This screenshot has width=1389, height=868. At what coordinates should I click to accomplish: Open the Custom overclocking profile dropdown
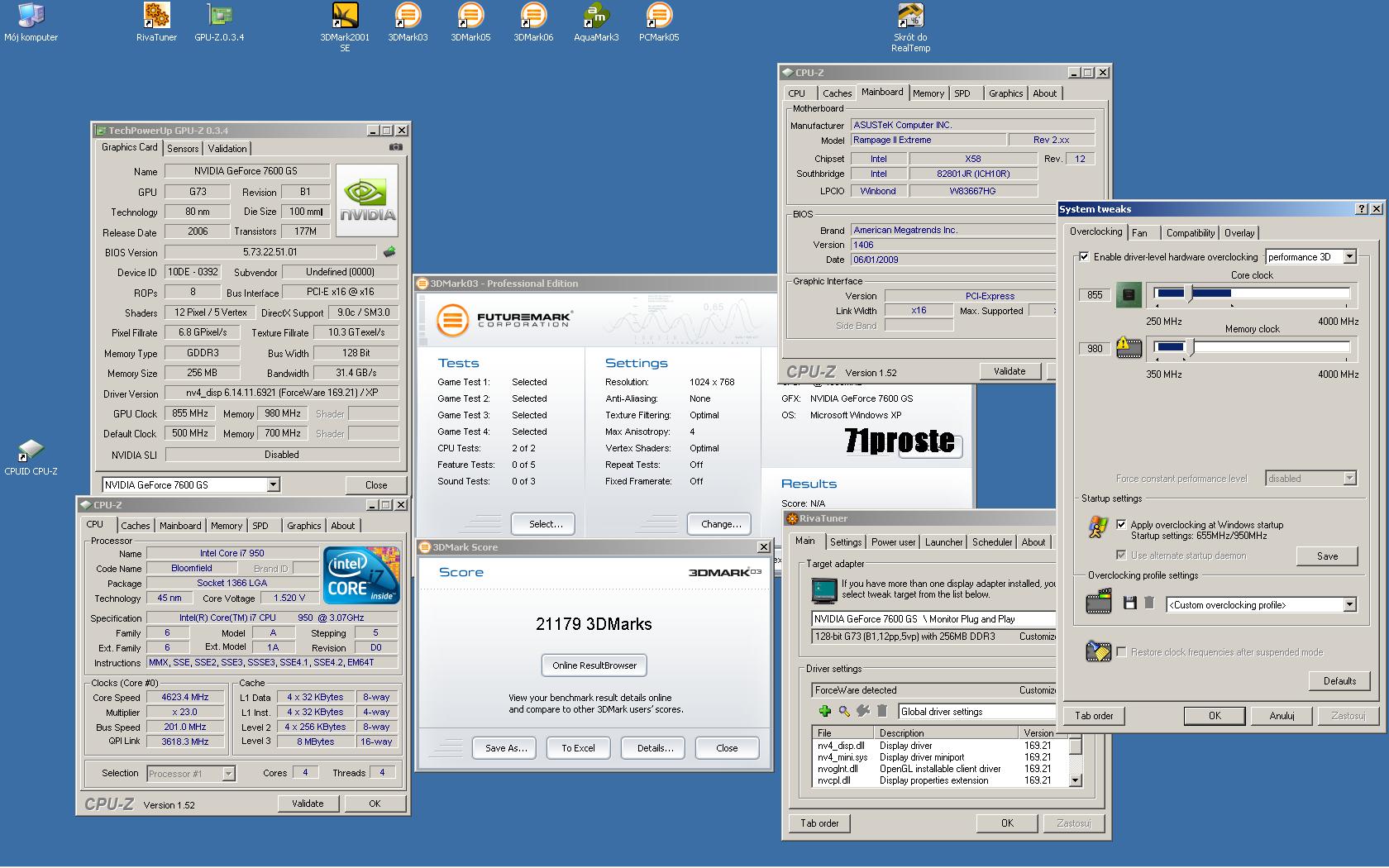(x=1262, y=605)
